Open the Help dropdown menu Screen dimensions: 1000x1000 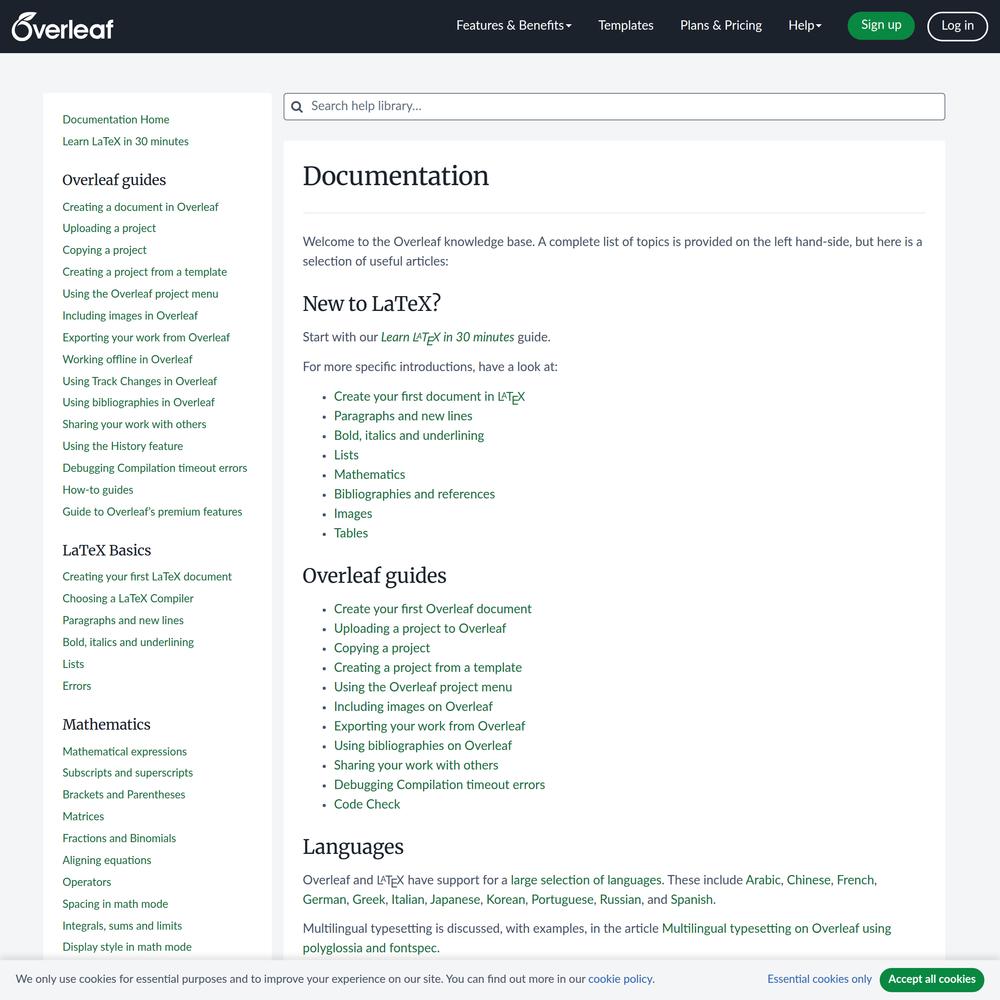click(x=805, y=26)
